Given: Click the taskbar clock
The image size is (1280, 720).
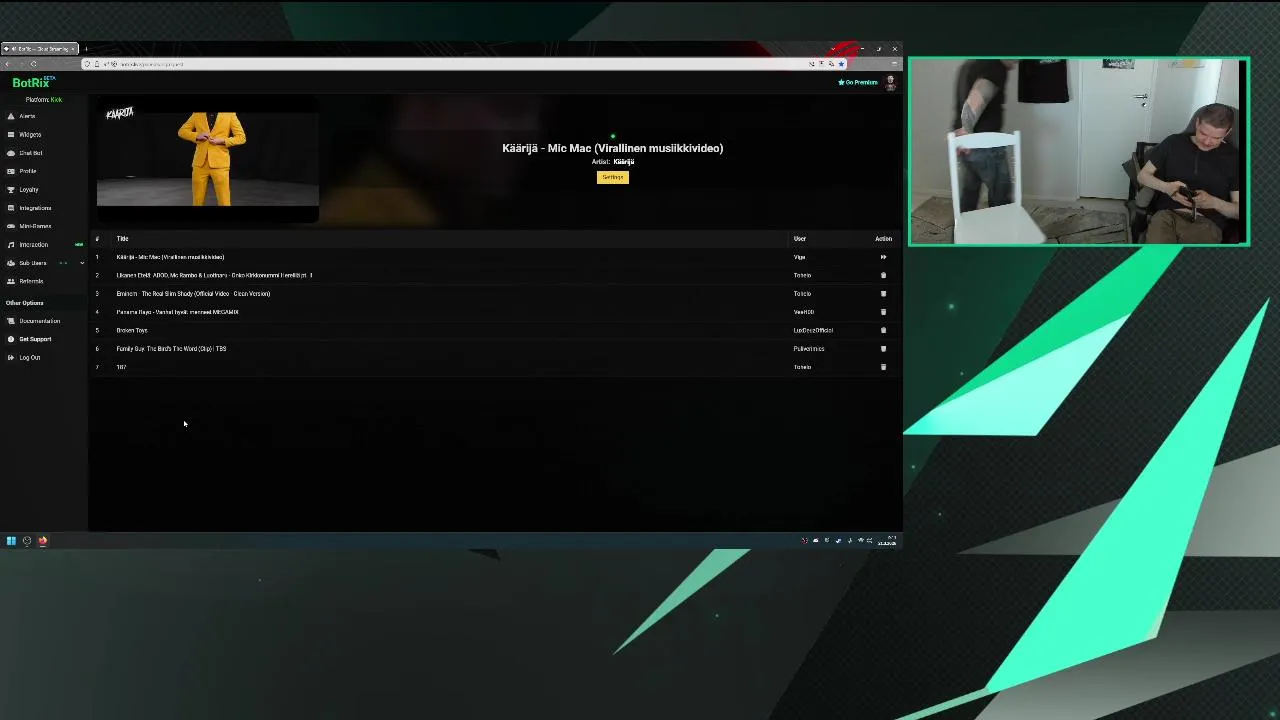Looking at the screenshot, I should (x=887, y=541).
